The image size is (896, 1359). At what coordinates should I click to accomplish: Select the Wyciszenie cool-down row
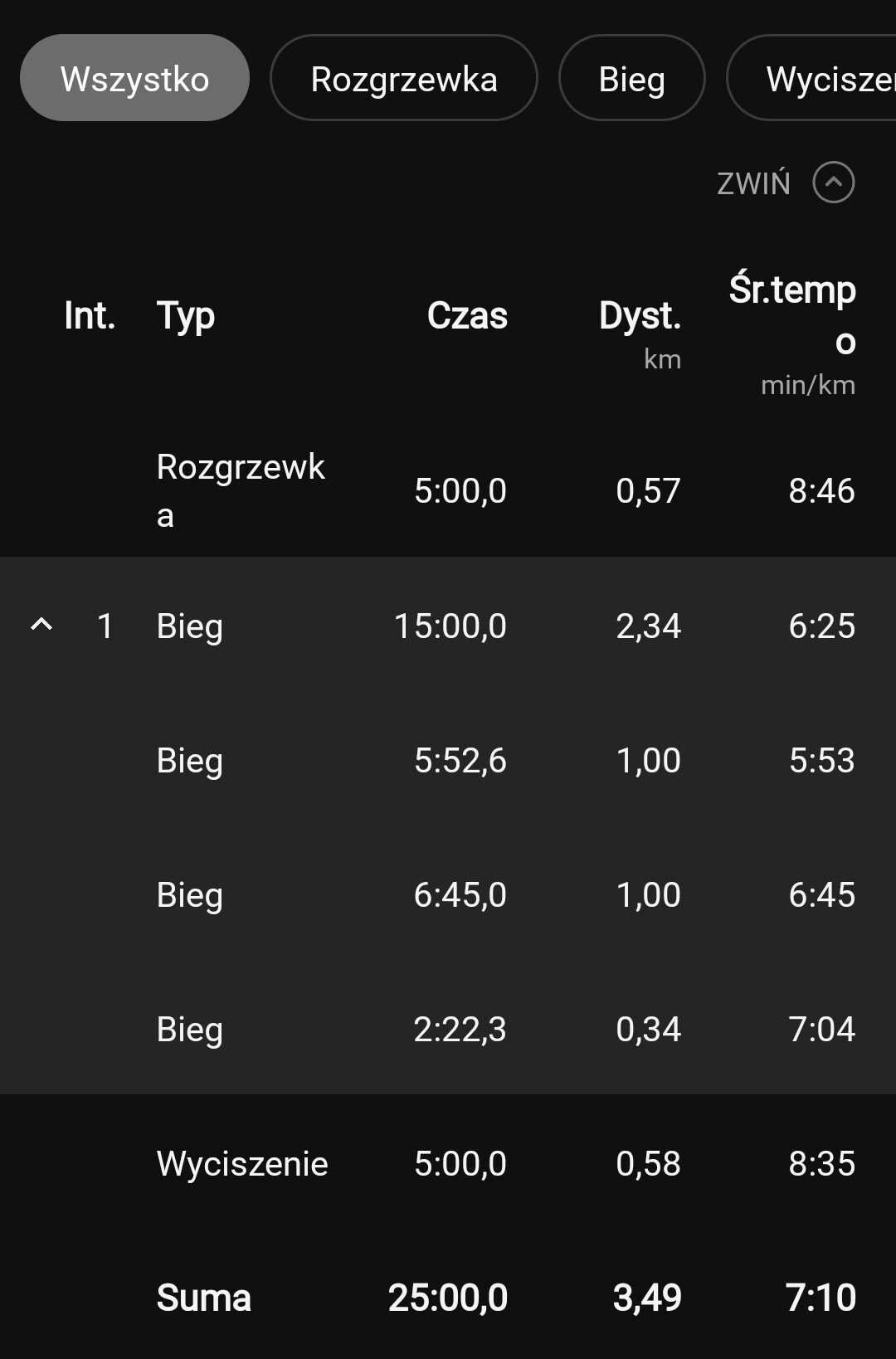pos(448,1163)
